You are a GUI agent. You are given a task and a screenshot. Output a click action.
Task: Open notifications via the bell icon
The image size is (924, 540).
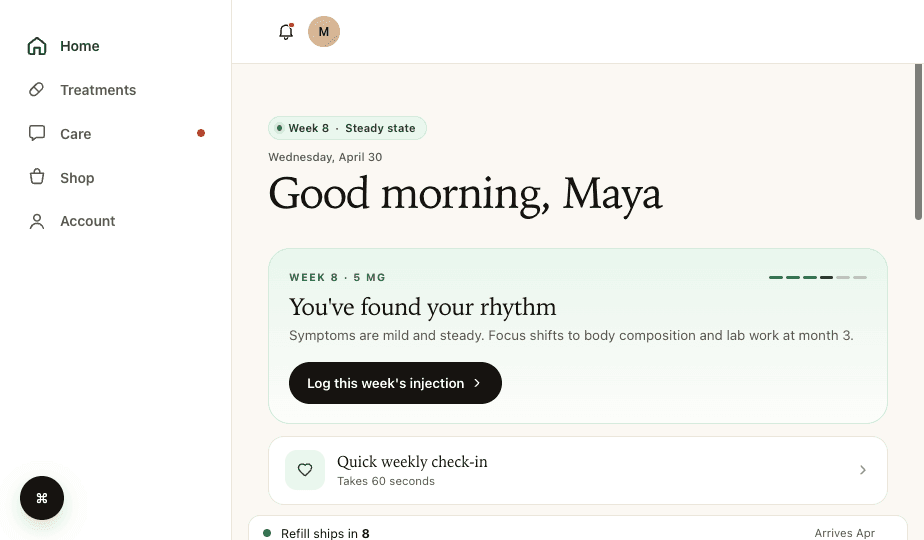click(x=286, y=32)
